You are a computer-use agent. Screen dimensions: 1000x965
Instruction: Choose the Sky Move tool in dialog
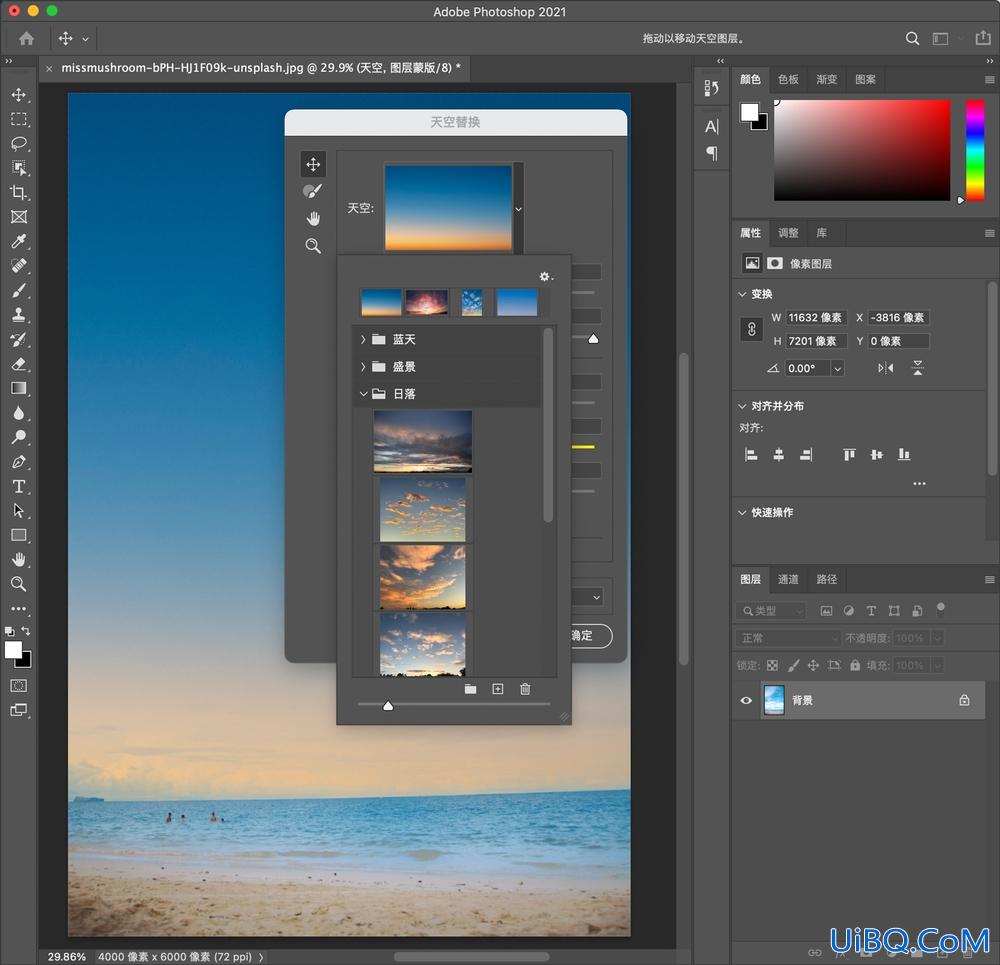312,164
